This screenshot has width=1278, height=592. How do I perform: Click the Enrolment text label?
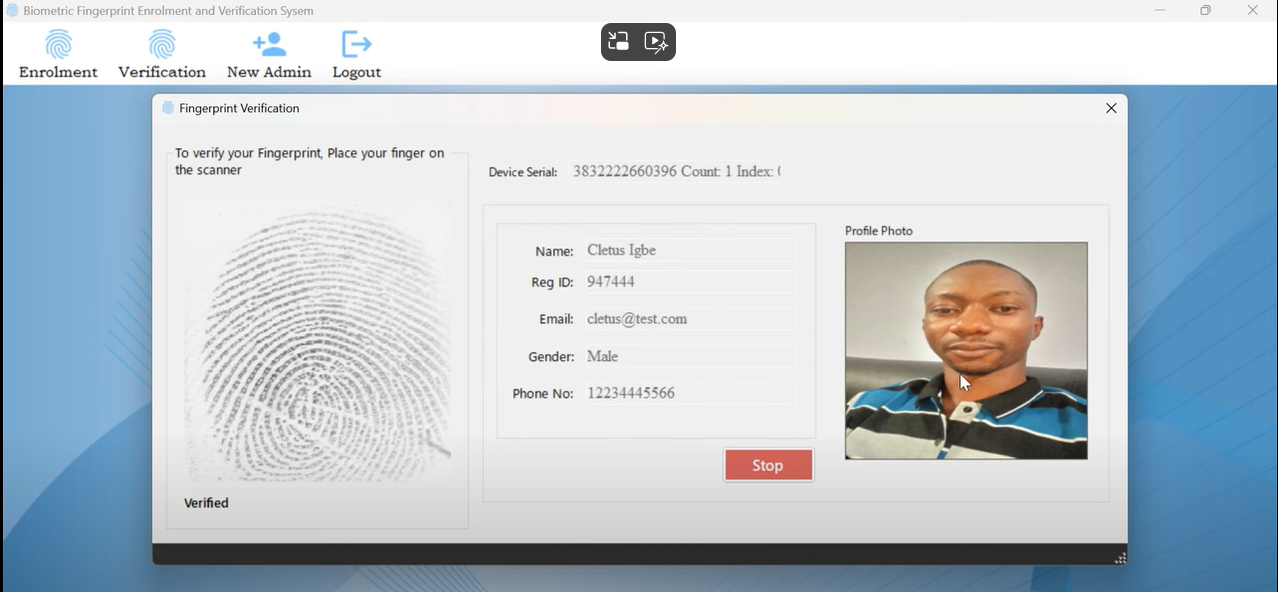click(x=58, y=72)
